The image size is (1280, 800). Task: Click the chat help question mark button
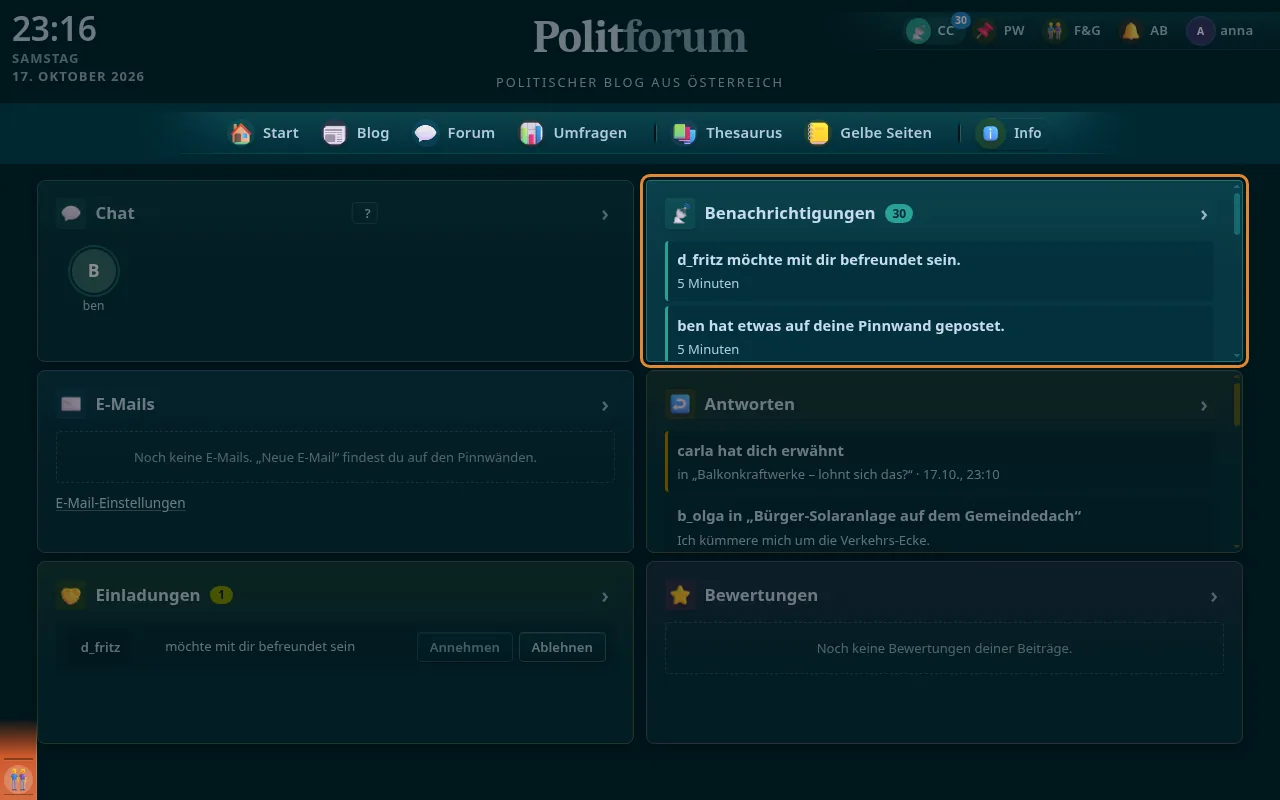[x=365, y=213]
